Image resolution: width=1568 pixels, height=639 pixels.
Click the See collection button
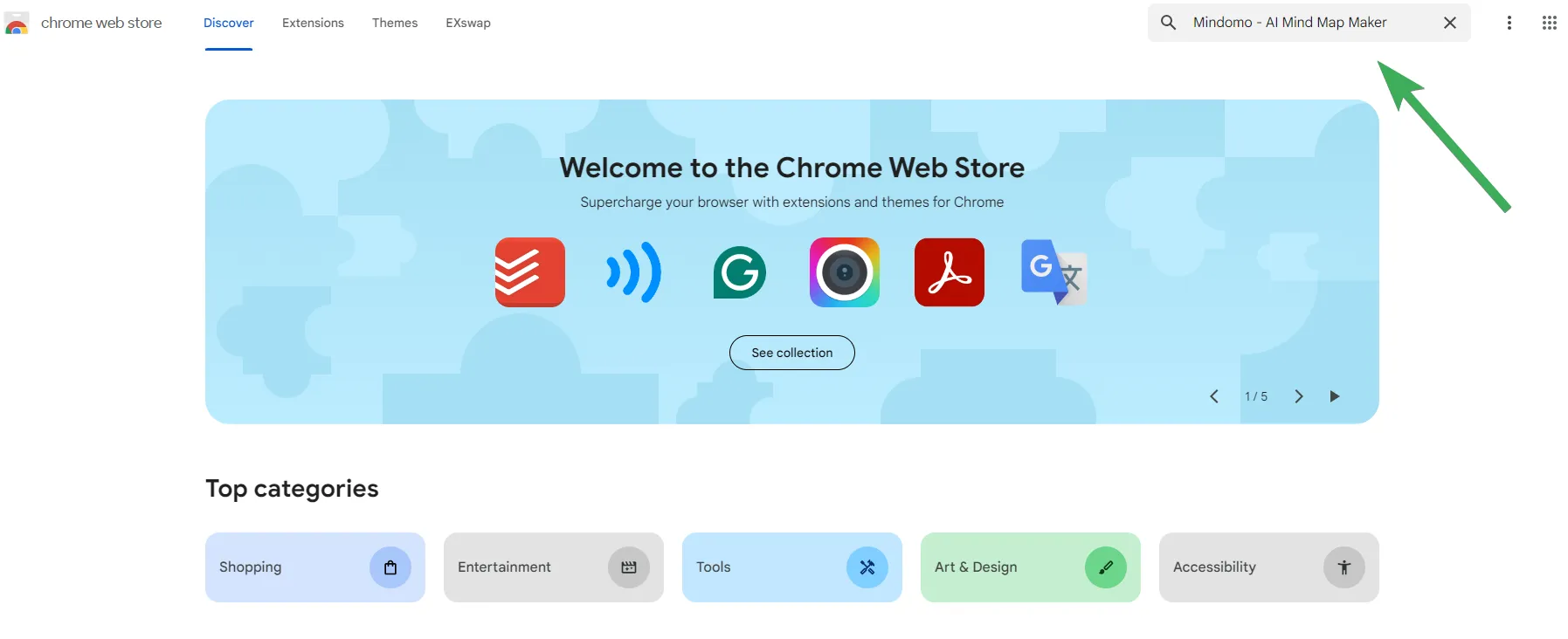click(792, 353)
